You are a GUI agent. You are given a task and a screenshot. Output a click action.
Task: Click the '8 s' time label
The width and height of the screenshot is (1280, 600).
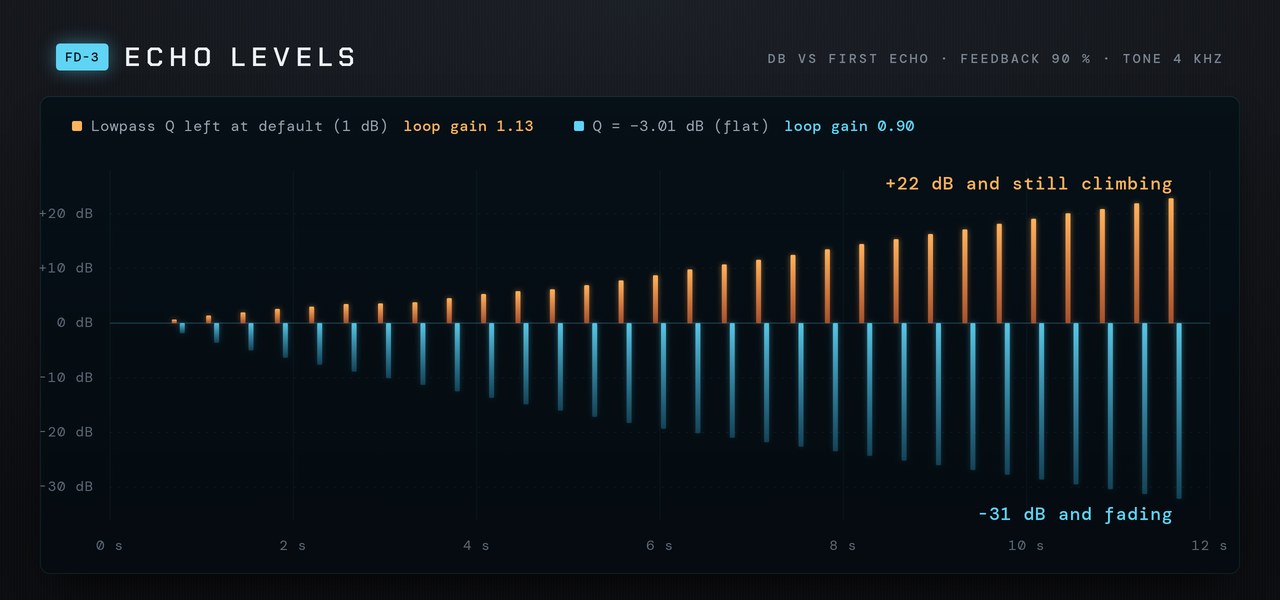[x=843, y=546]
